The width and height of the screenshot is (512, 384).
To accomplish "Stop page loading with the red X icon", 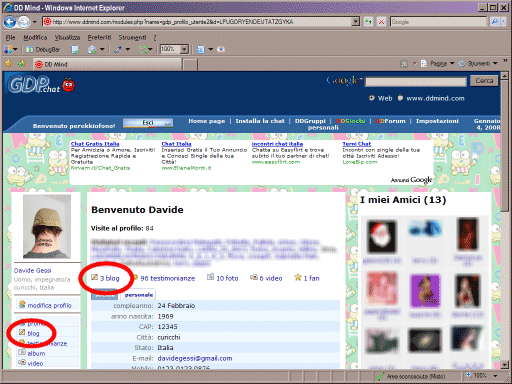I will (x=381, y=22).
